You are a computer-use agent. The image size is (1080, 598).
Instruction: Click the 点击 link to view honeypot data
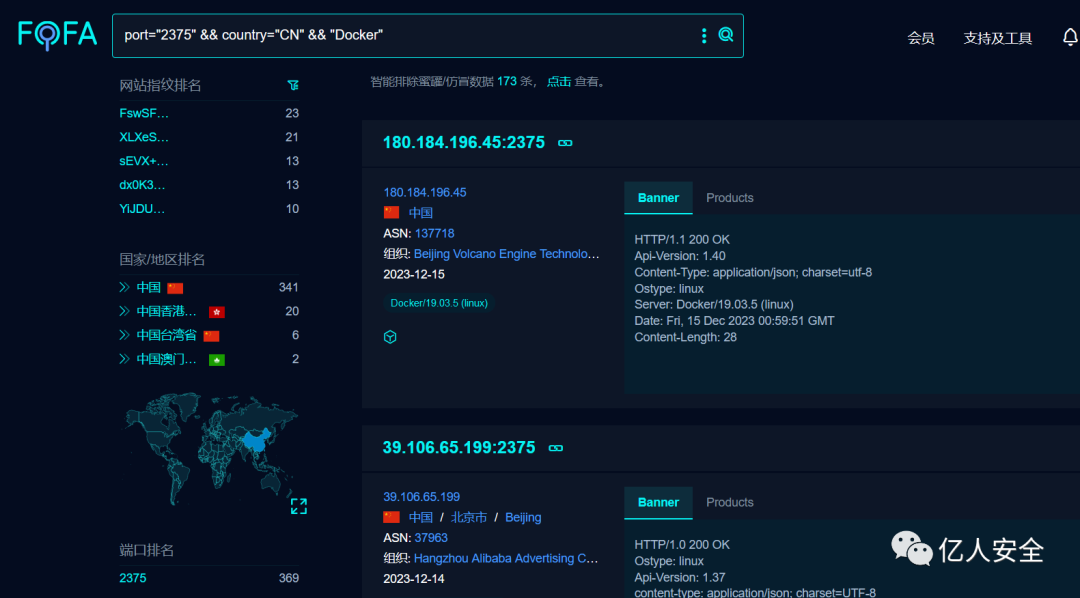559,81
